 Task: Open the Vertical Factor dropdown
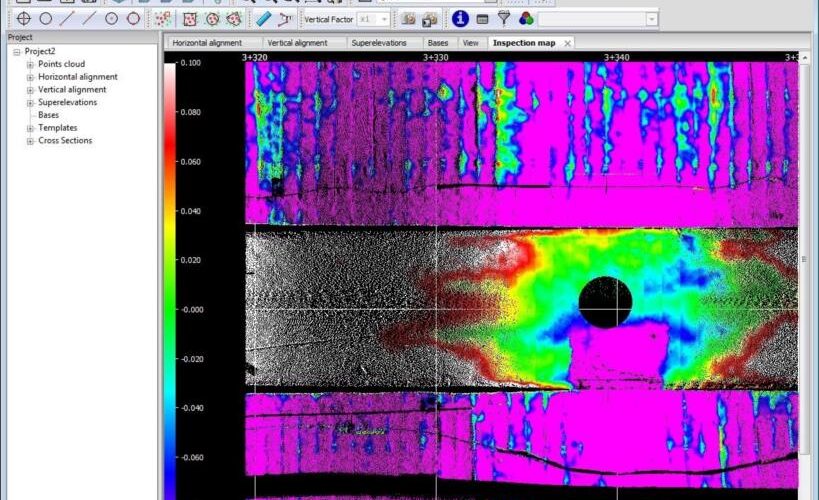point(384,19)
